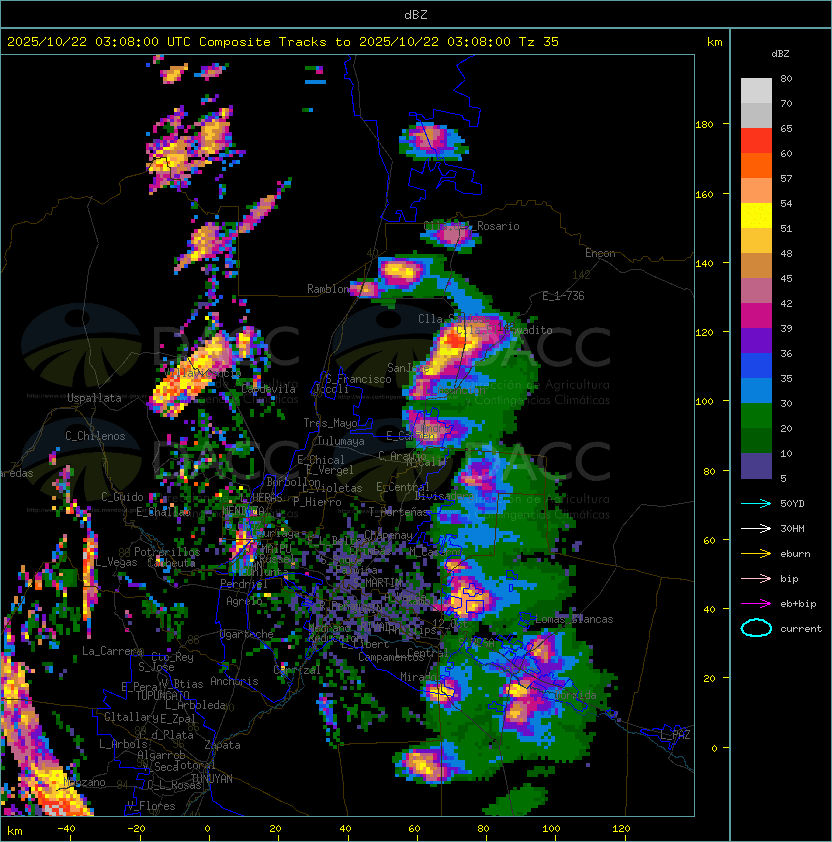The width and height of the screenshot is (832, 842).
Task: Click the 100 tick on vertical km axis
Action: (704, 402)
